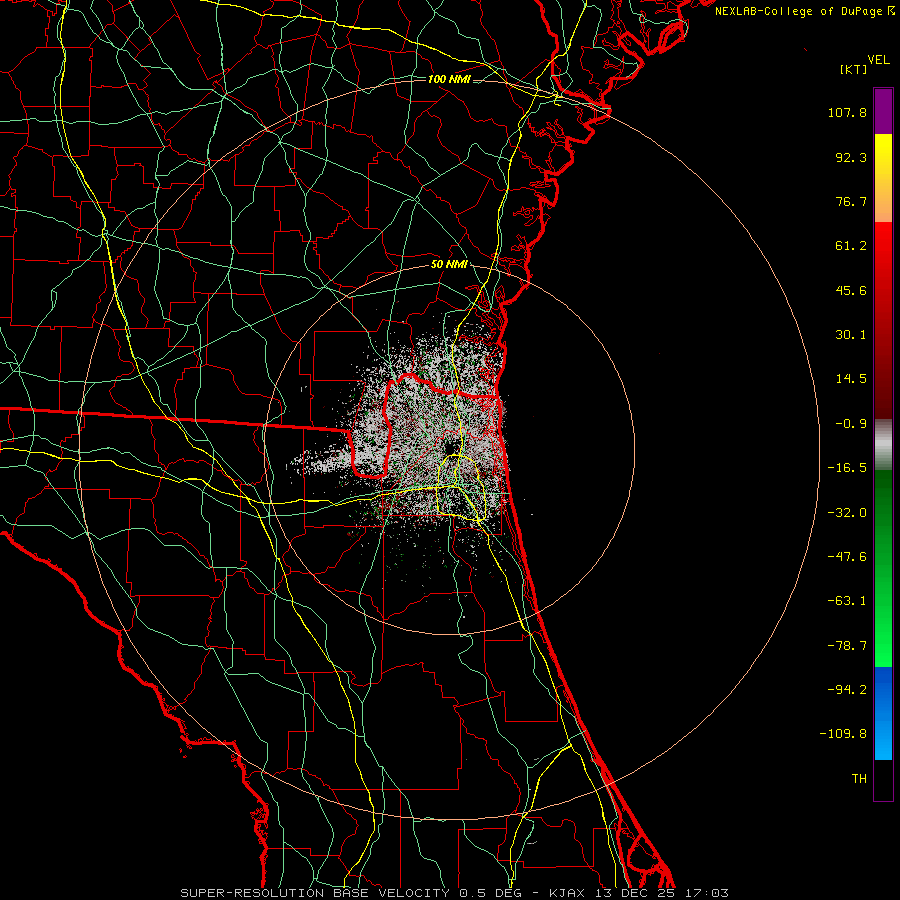Image resolution: width=900 pixels, height=900 pixels.
Task: Click the -94.2 legend value
Action: (847, 689)
